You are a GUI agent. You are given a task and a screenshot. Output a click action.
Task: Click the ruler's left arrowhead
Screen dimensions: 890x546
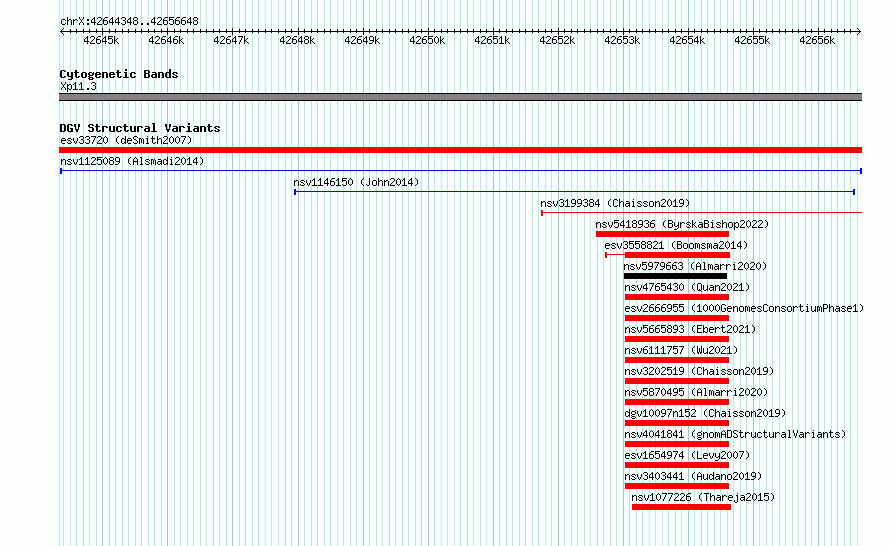62,31
